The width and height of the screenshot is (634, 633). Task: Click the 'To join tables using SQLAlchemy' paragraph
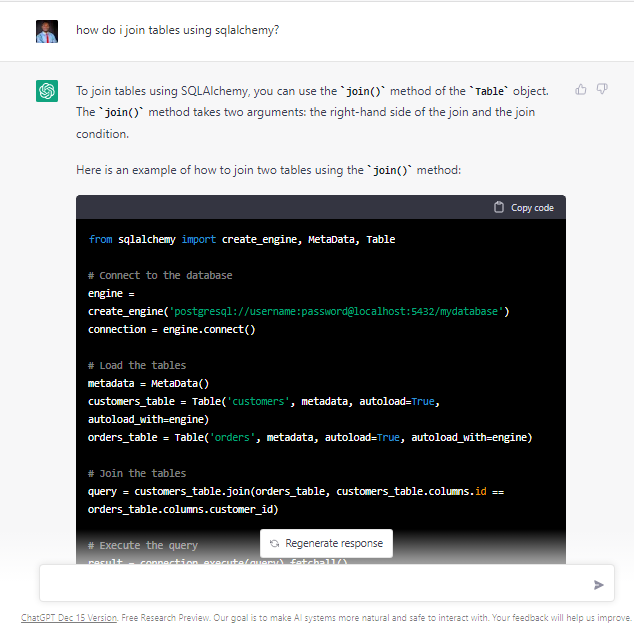point(312,112)
